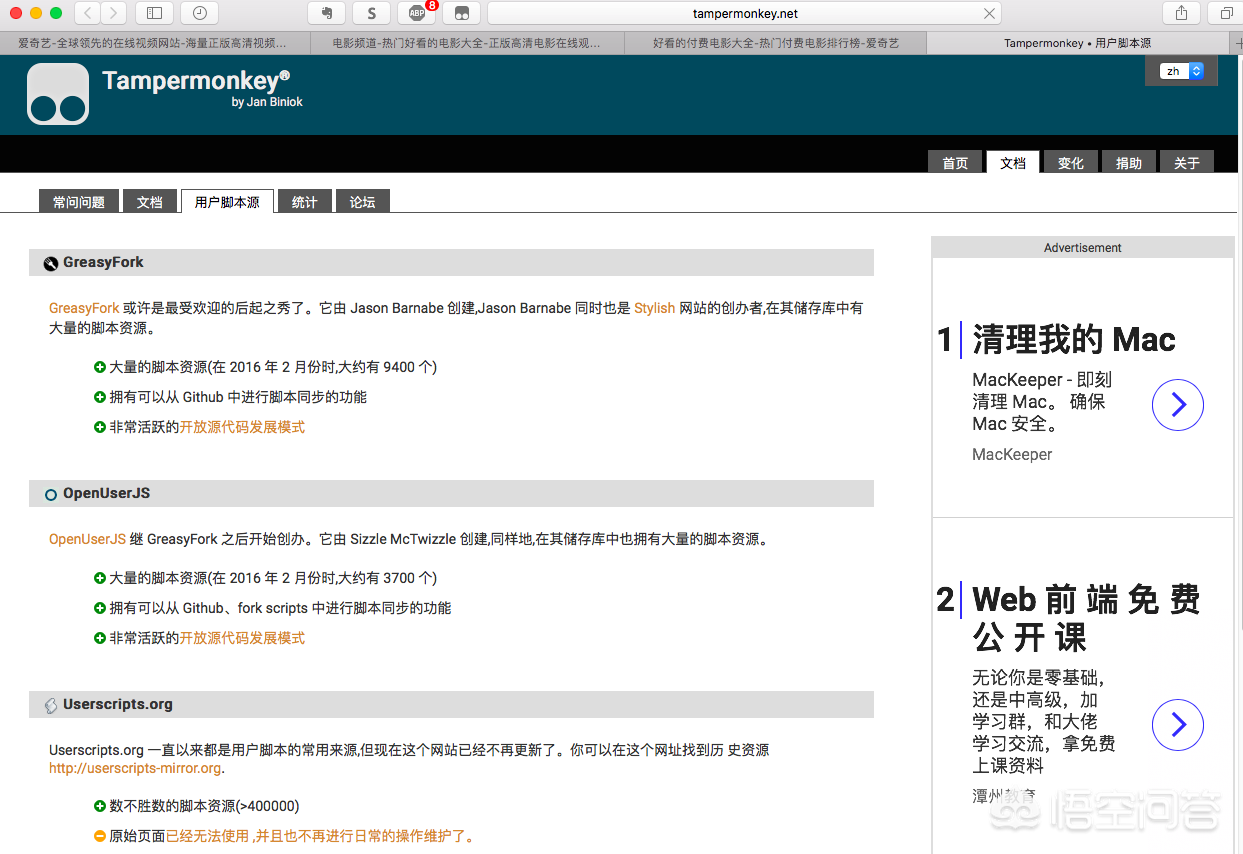Select the 统计 tab
The width and height of the screenshot is (1243, 854).
click(304, 202)
